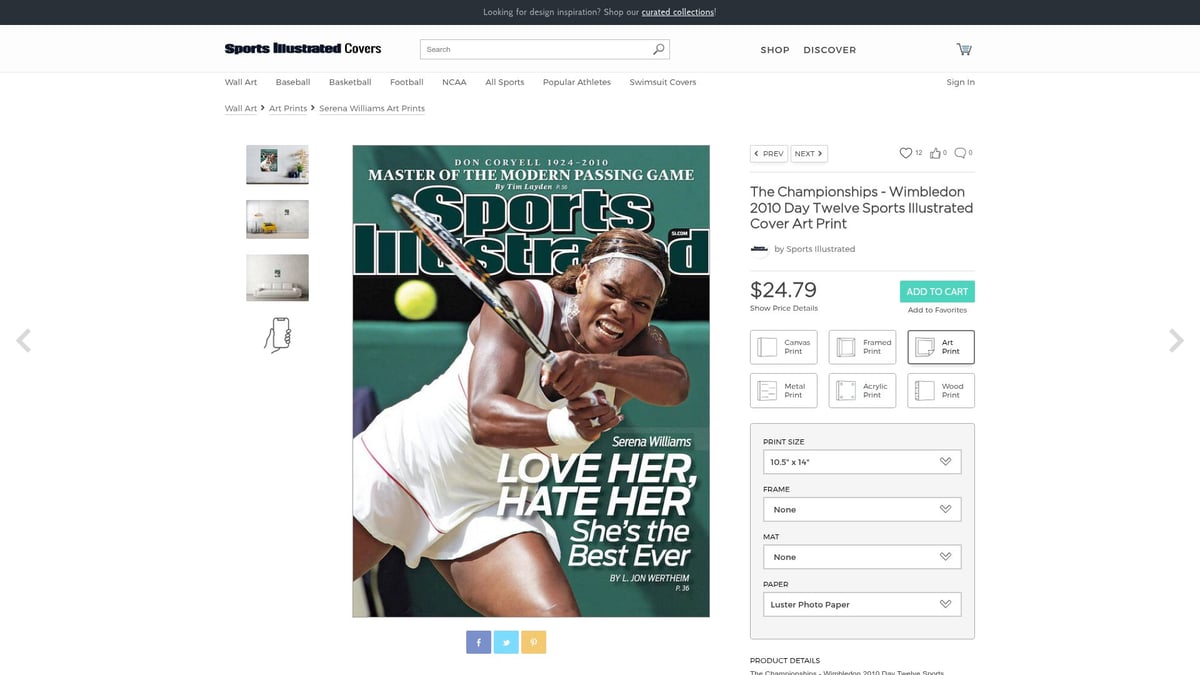
Task: Open the Swimsuit Covers category
Action: coord(662,82)
